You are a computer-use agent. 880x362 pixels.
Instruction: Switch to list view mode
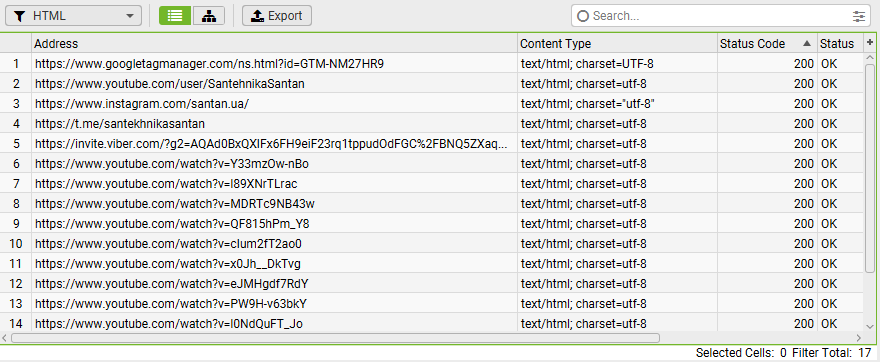pyautogui.click(x=175, y=16)
